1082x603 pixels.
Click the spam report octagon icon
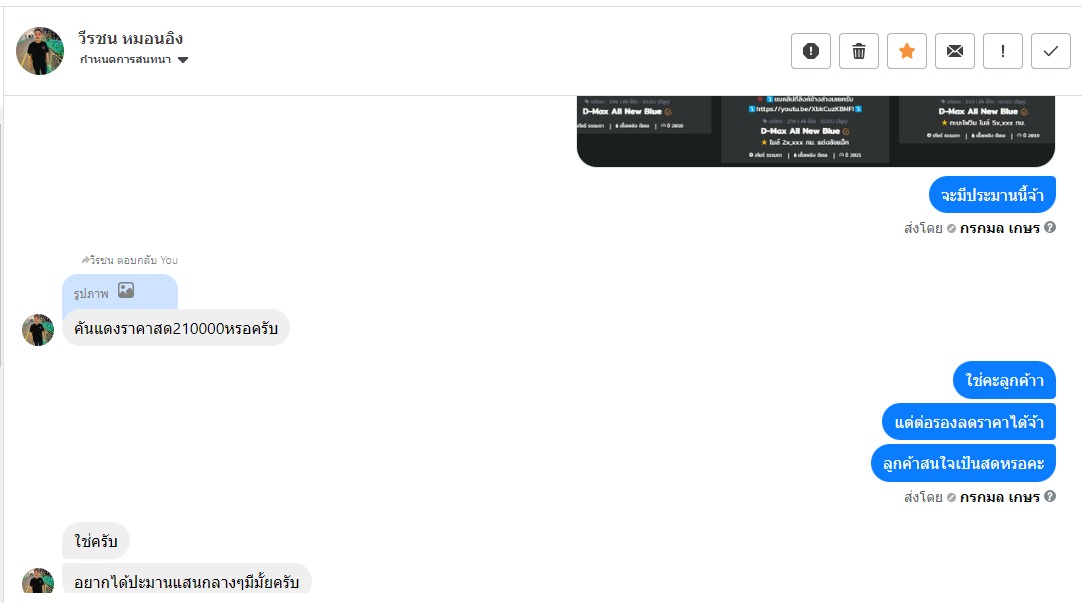(x=811, y=51)
